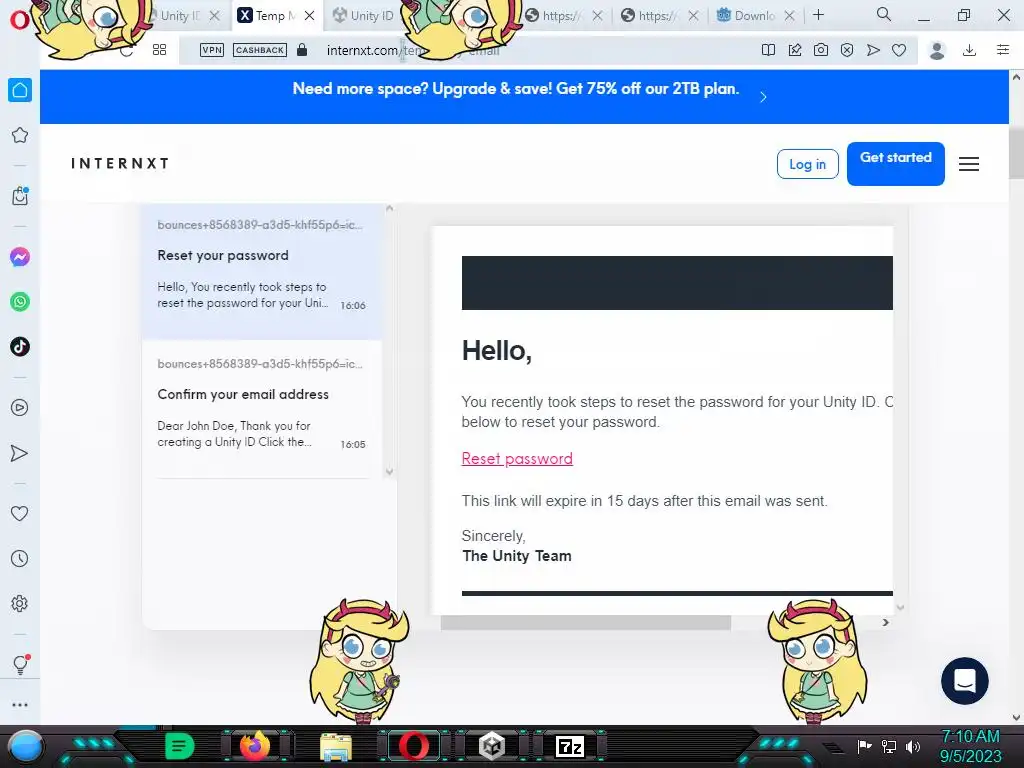
Task: Click the Get started button
Action: 895,163
